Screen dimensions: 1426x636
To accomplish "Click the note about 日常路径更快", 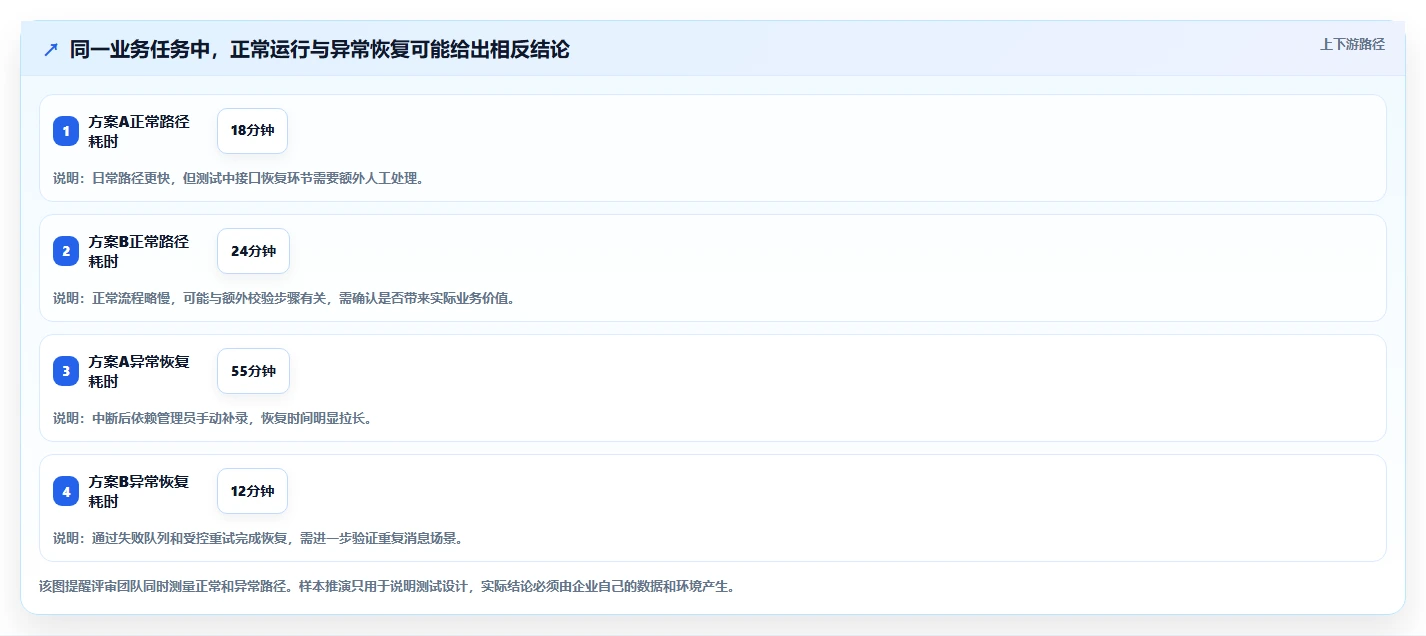I will (x=238, y=178).
